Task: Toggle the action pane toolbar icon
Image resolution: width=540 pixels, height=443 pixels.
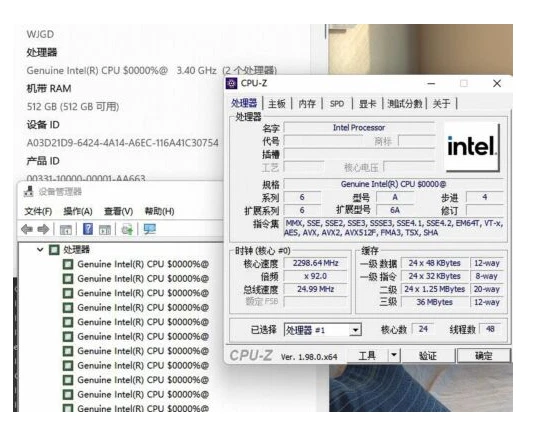Action: 105,230
